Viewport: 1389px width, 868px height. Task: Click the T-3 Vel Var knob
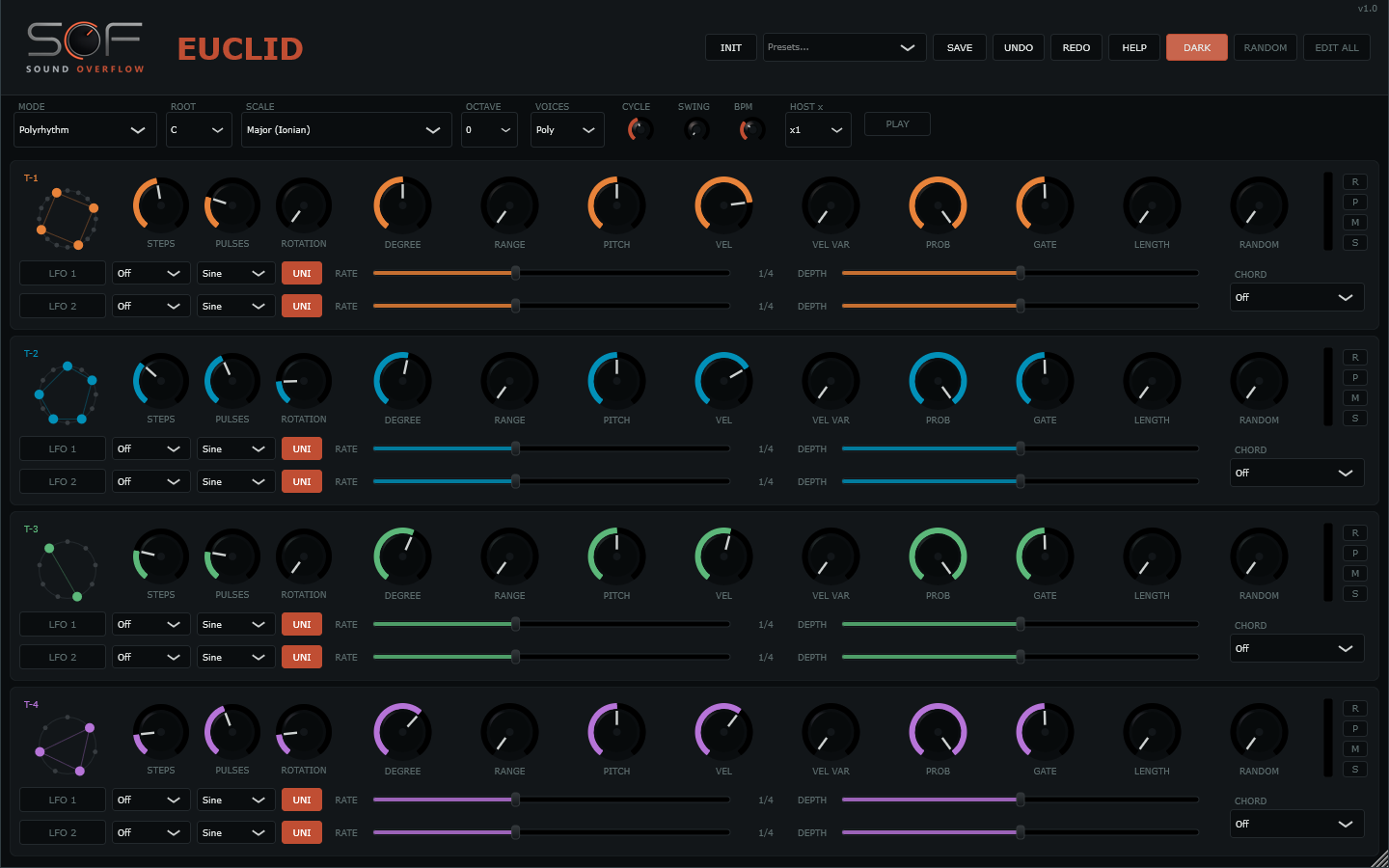[831, 556]
